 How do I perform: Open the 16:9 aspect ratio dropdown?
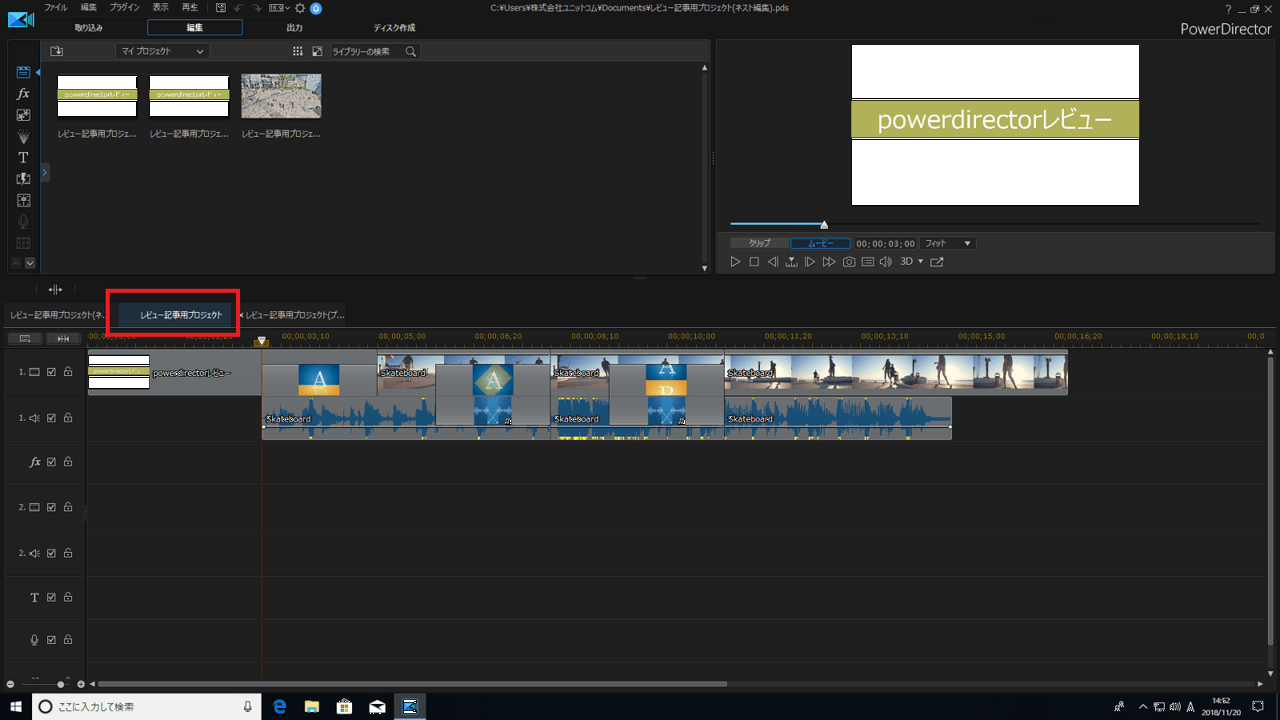tap(277, 7)
